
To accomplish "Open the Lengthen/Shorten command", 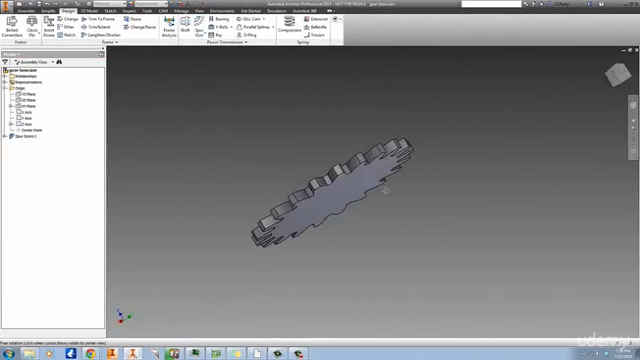I will tap(101, 35).
